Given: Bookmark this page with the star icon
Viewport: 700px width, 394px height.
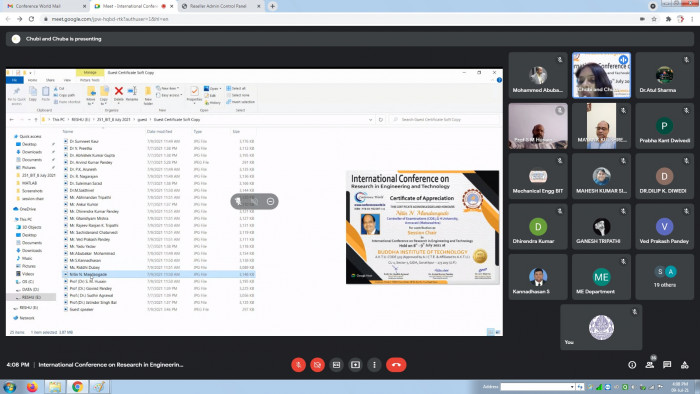Looking at the screenshot, I should click(x=654, y=19).
